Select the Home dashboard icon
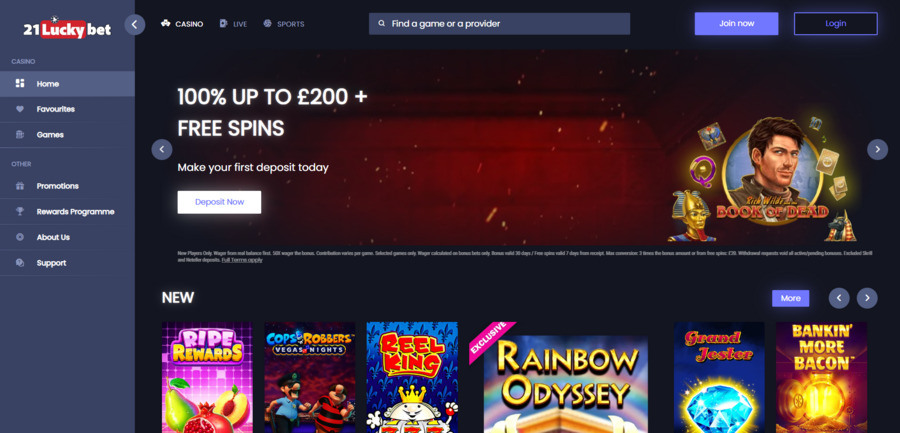The height and width of the screenshot is (433, 900). 20,84
